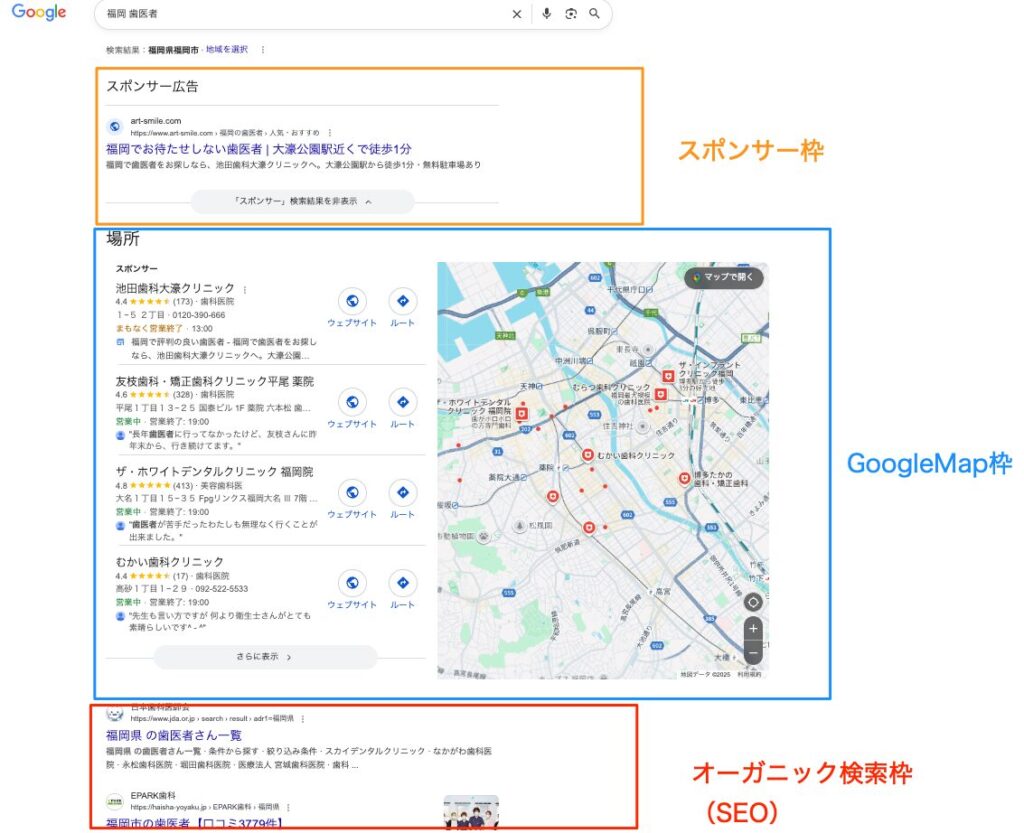Click マップで開く button on map
This screenshot has width=1024, height=833.
coord(726,277)
